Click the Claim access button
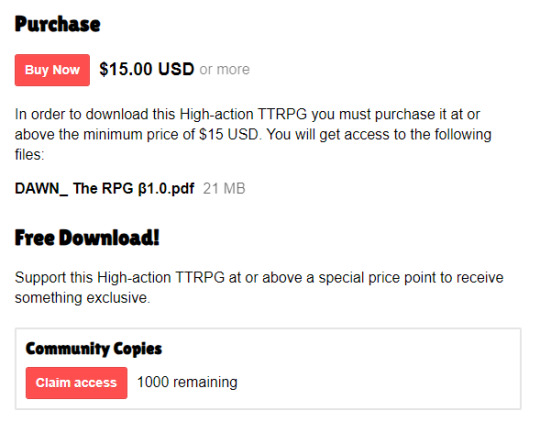Image resolution: width=540 pixels, height=422 pixels. click(x=76, y=383)
